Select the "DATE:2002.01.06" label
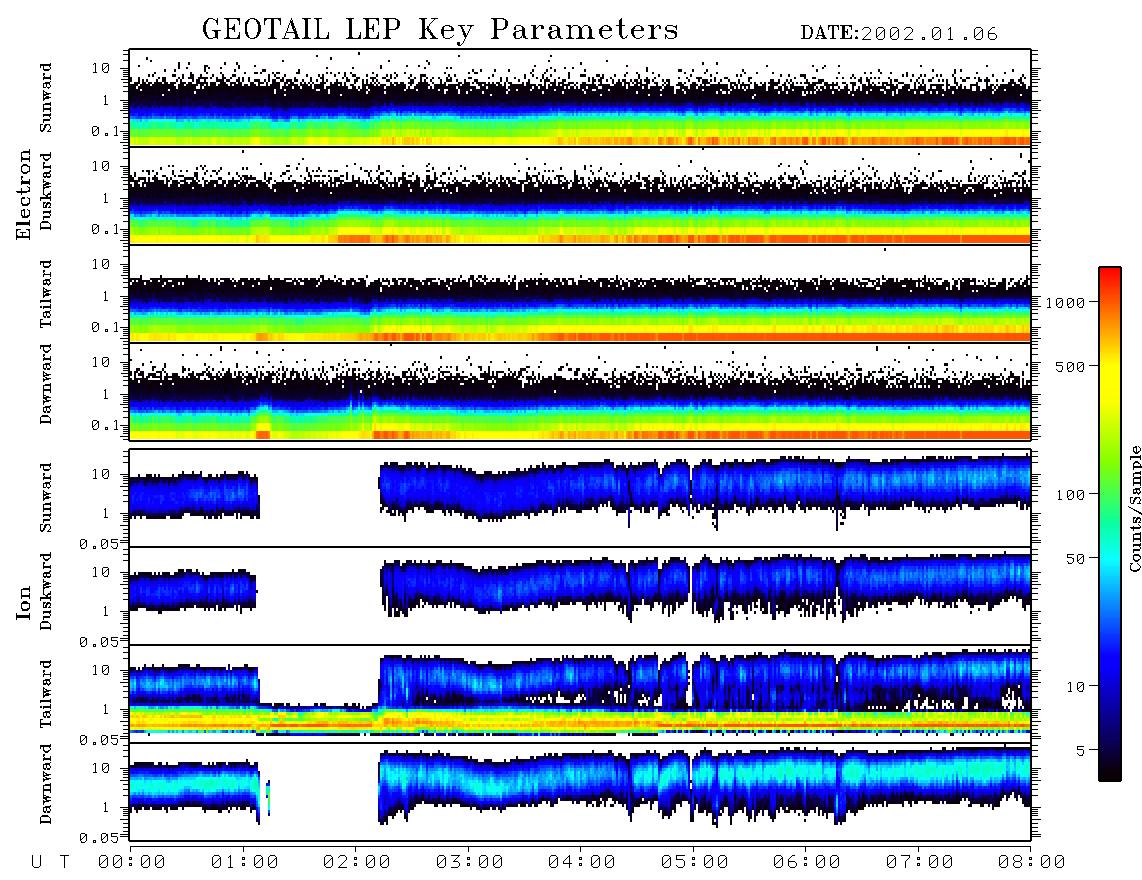1142x880 pixels. point(899,34)
